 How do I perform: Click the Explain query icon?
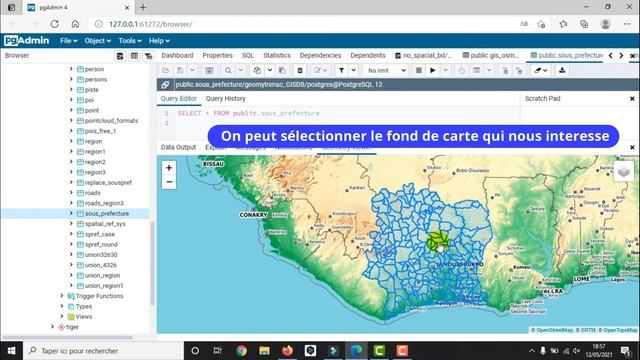(462, 70)
